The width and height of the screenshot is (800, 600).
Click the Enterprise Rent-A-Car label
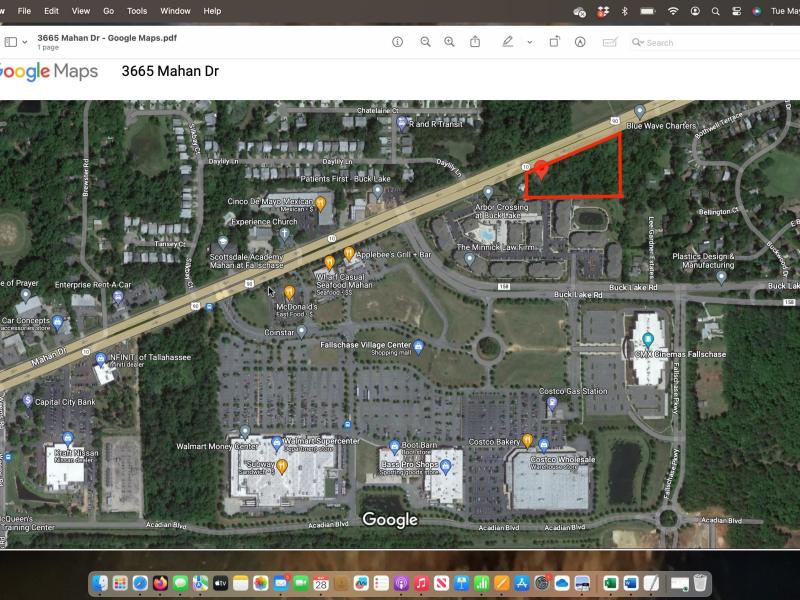[x=93, y=285]
